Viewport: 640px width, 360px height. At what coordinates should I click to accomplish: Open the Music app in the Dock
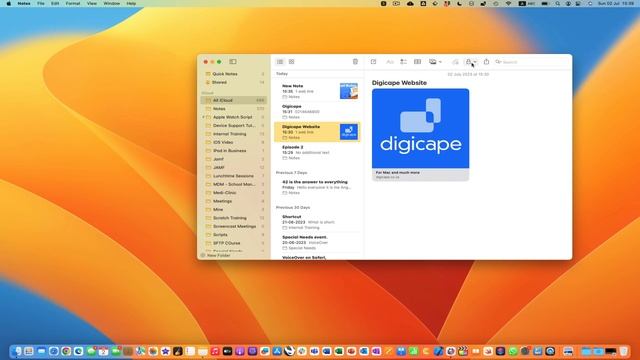[215, 351]
